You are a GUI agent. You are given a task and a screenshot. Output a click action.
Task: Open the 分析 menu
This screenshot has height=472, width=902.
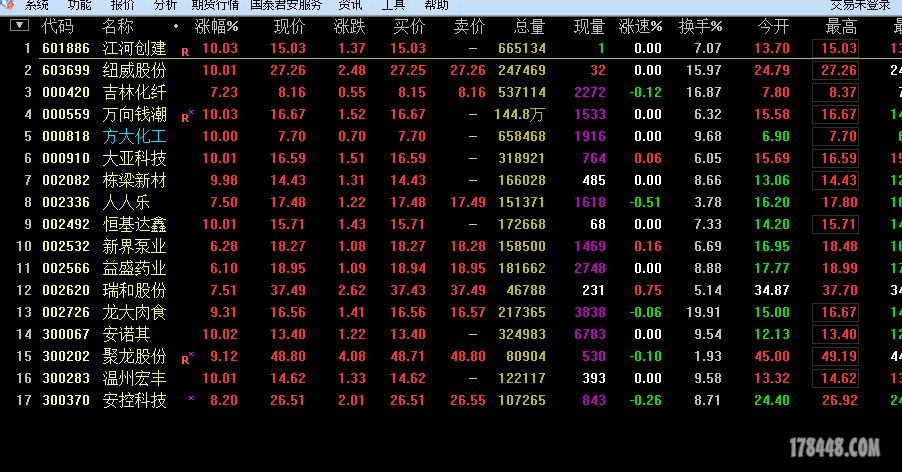coord(166,5)
